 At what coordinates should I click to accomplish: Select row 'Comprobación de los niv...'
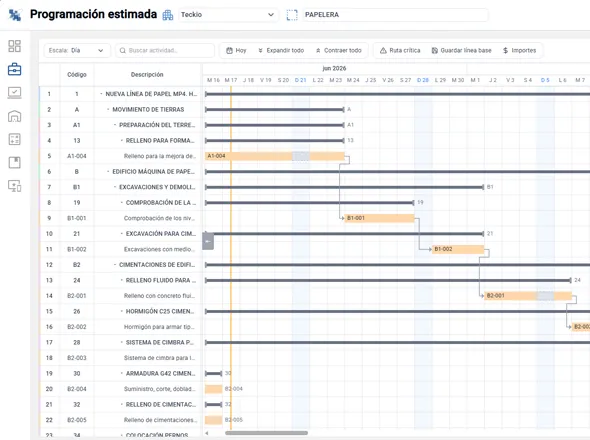120,218
